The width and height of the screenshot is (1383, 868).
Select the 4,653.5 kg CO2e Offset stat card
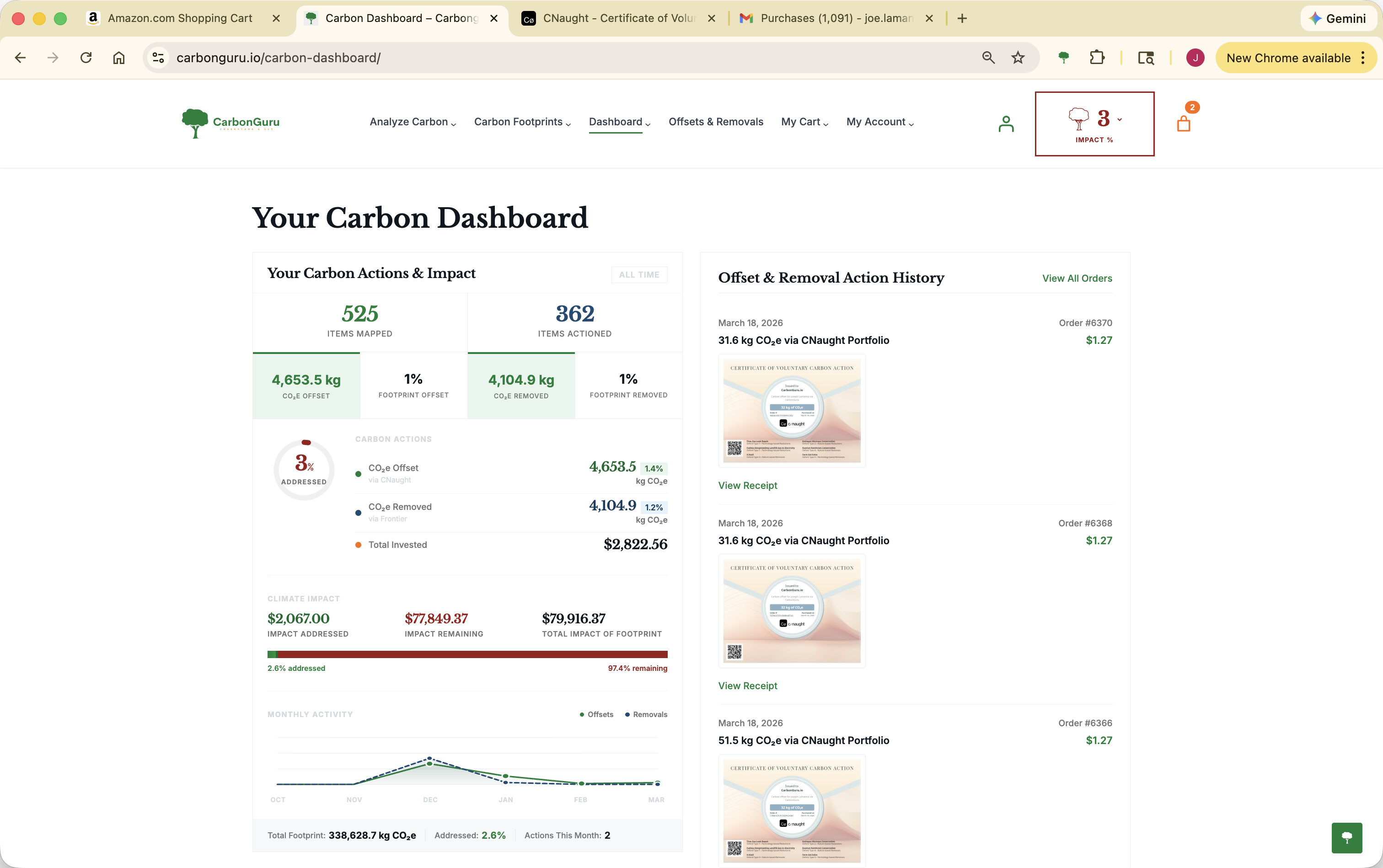pyautogui.click(x=306, y=385)
